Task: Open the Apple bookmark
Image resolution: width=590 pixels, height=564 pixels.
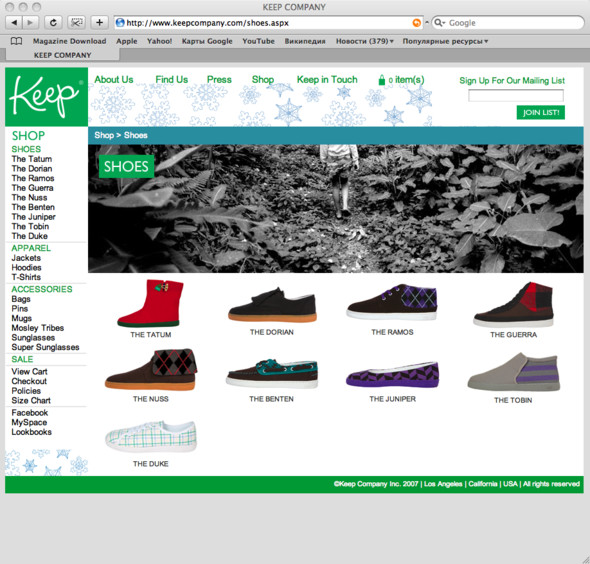Action: click(x=126, y=41)
